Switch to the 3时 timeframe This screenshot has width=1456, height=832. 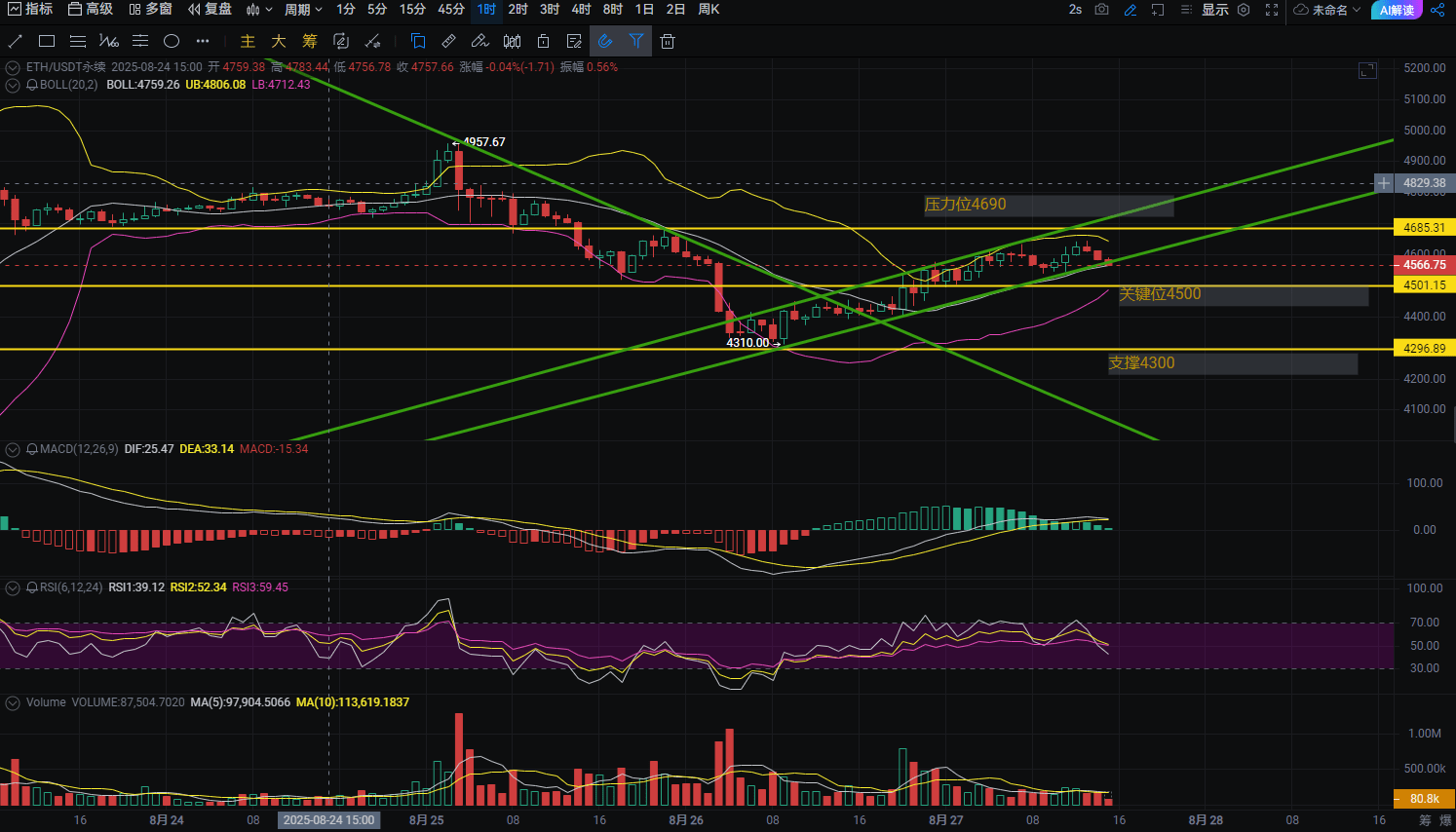[550, 9]
